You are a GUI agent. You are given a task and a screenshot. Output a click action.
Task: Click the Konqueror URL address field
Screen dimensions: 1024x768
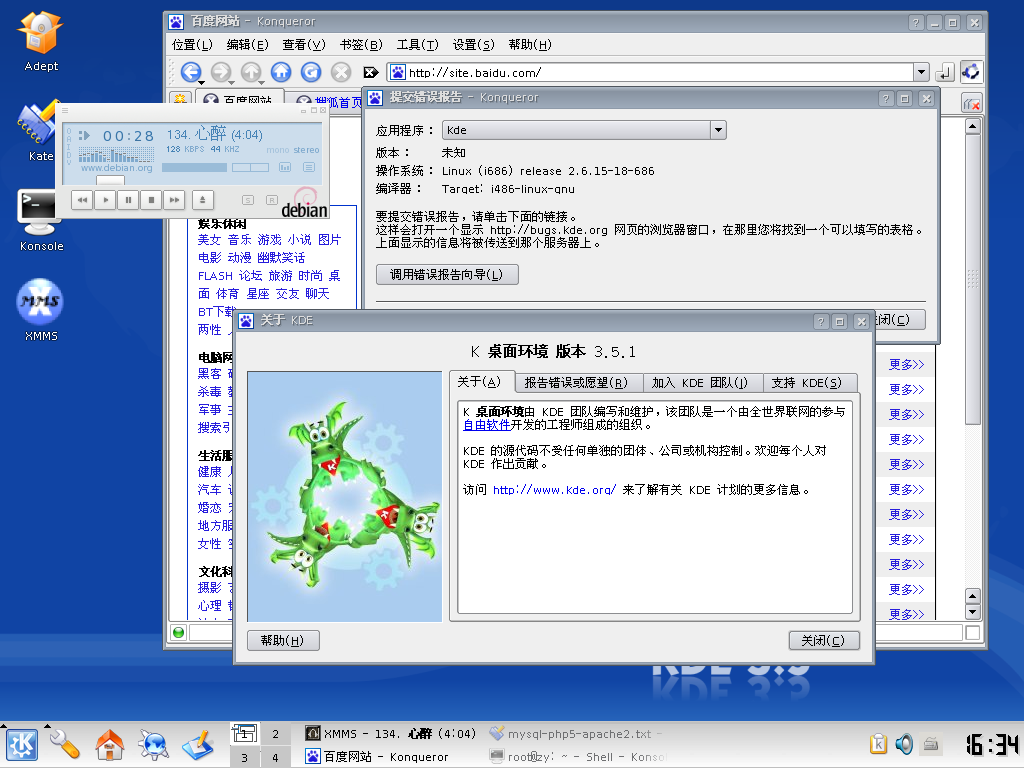click(x=660, y=72)
